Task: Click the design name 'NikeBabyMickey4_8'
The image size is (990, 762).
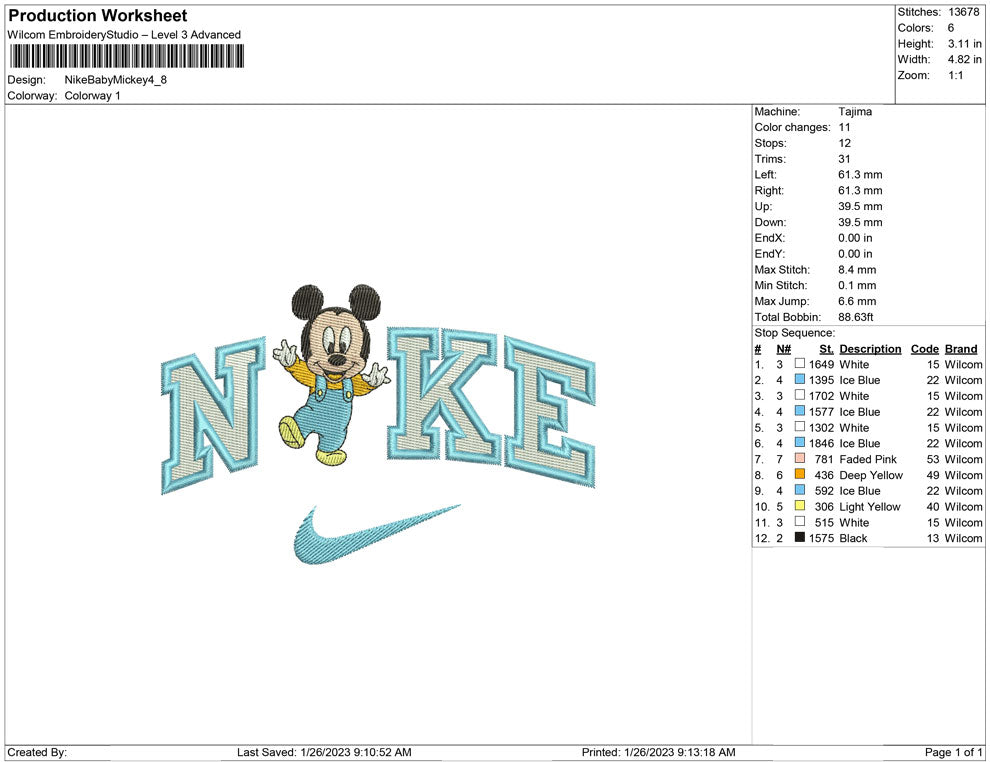Action: coord(116,80)
